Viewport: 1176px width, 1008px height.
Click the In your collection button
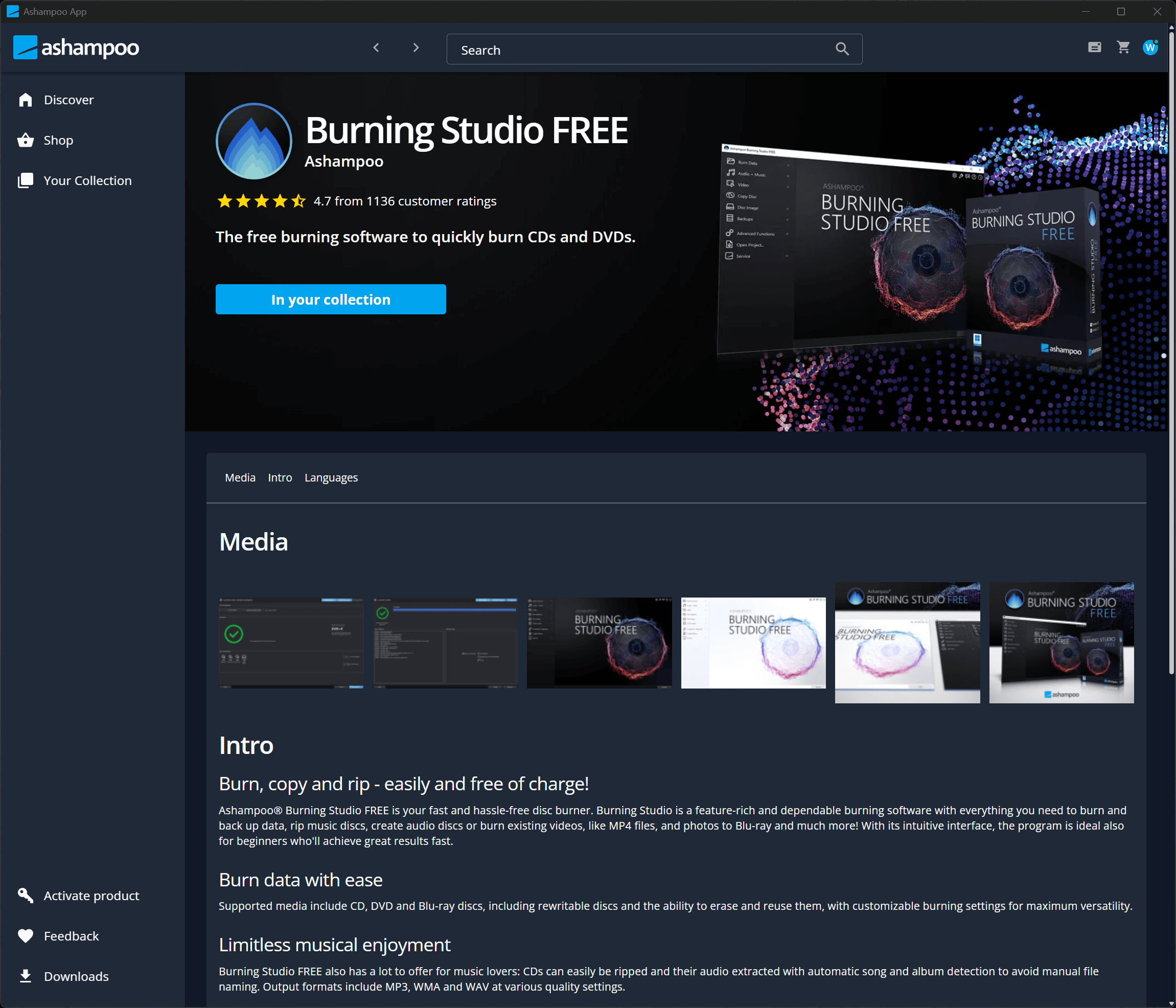pos(331,299)
